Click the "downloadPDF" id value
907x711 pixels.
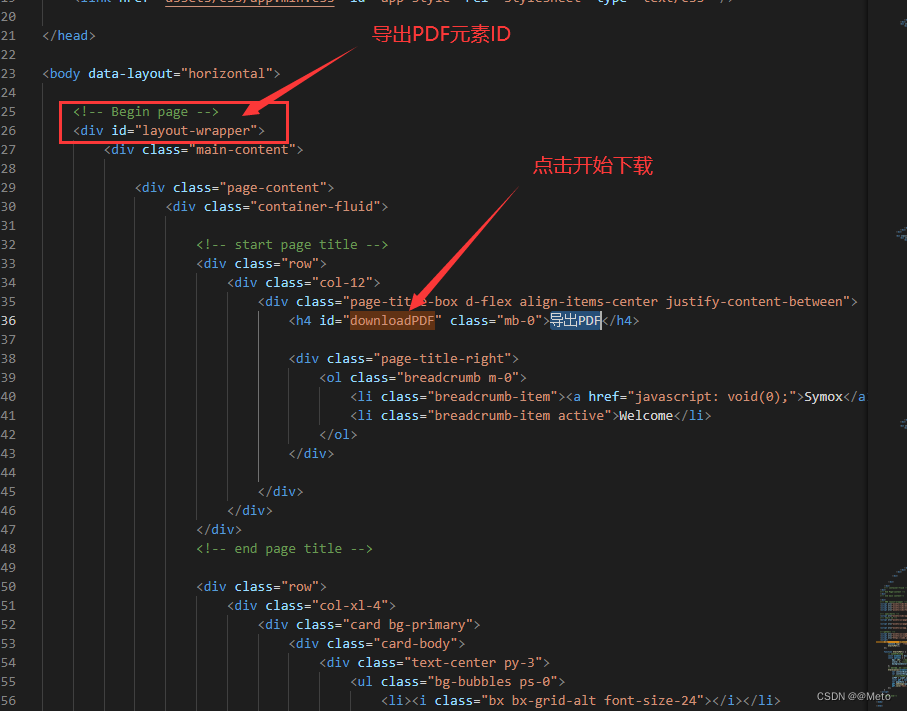click(392, 320)
